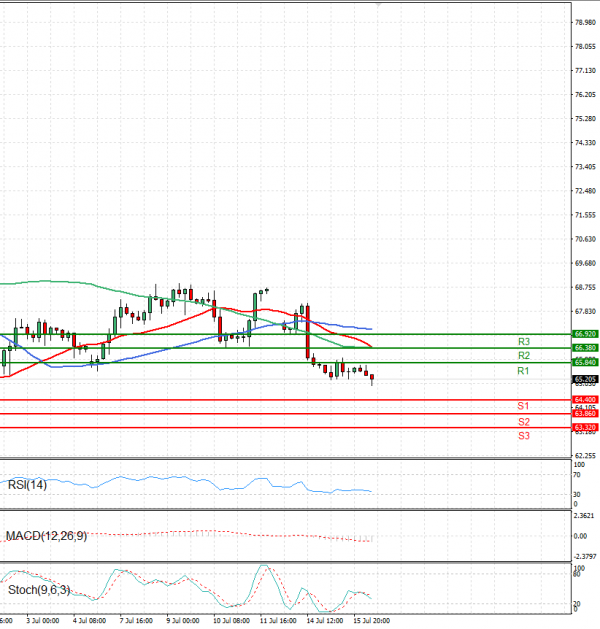Click the 73.405 price axis value
Image resolution: width=600 pixels, height=629 pixels.
click(586, 167)
